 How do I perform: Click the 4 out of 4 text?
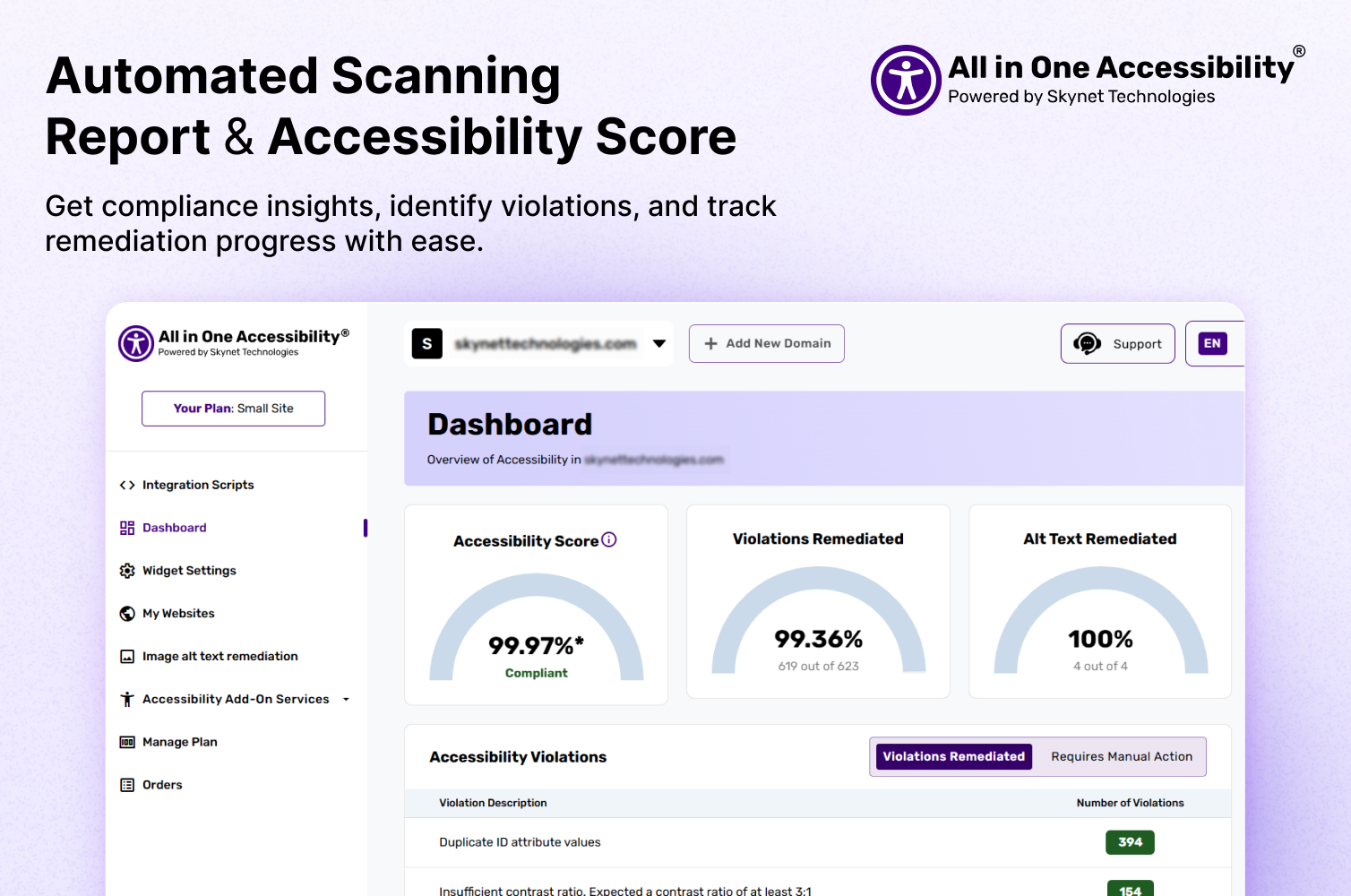pos(1100,667)
